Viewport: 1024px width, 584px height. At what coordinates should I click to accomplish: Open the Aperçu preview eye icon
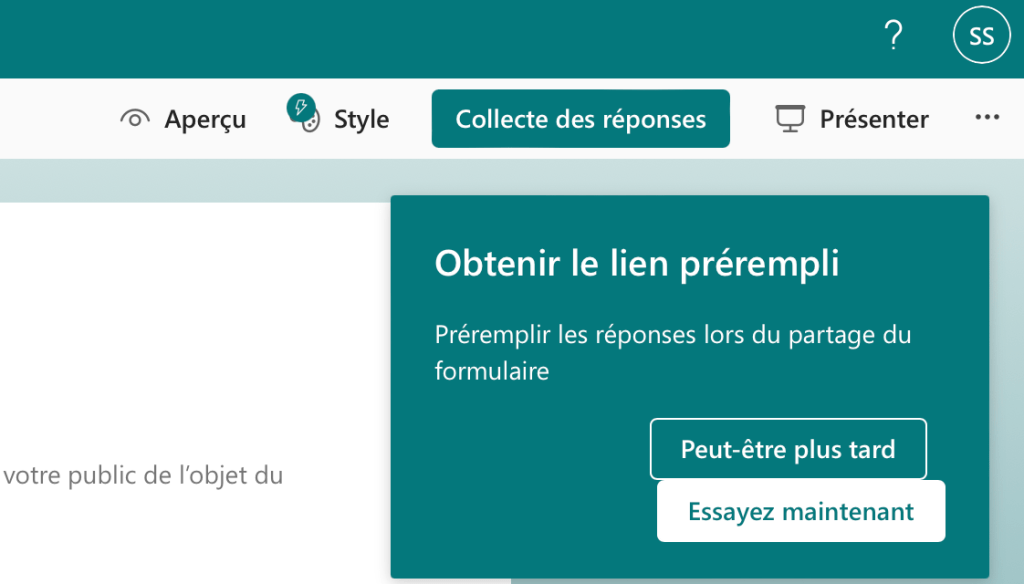point(135,118)
